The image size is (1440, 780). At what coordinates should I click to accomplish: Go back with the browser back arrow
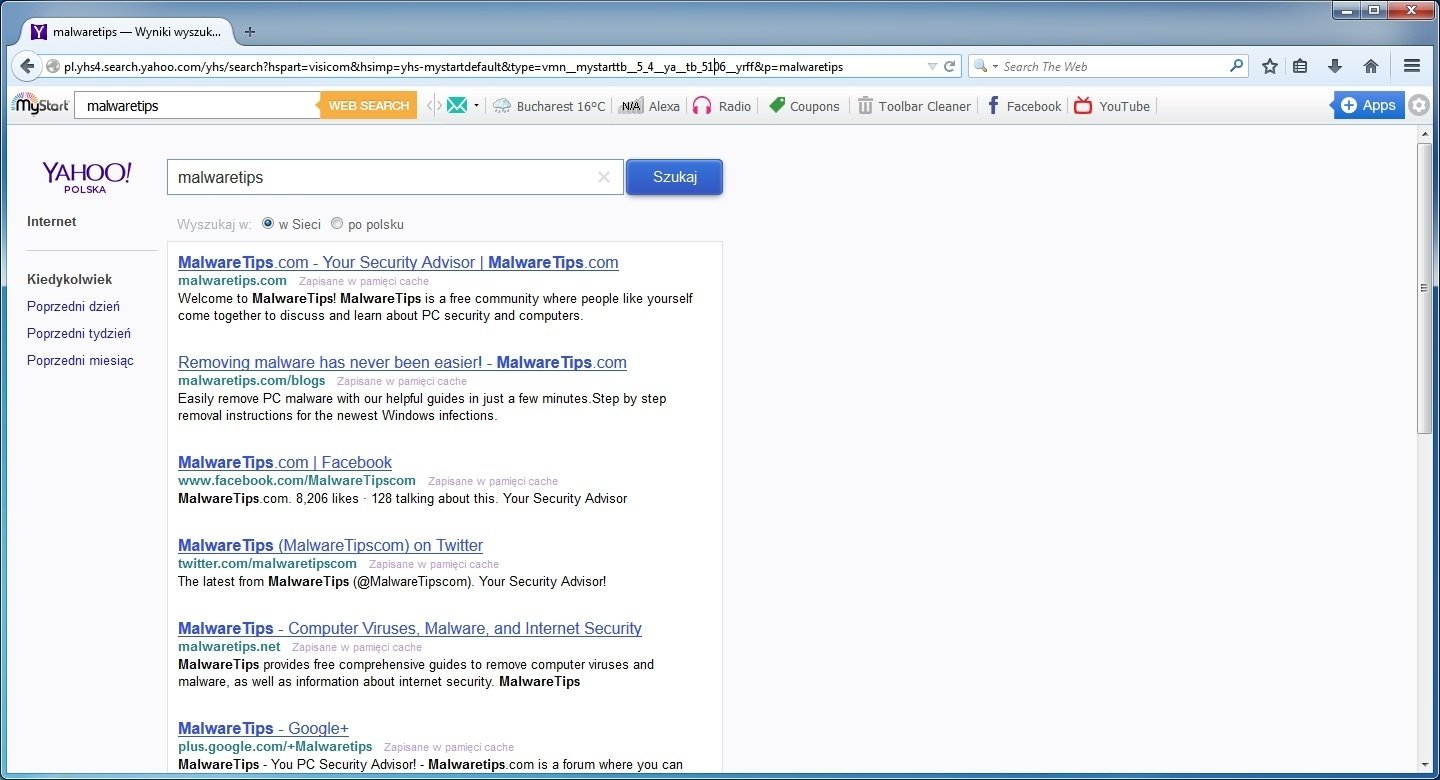27,66
